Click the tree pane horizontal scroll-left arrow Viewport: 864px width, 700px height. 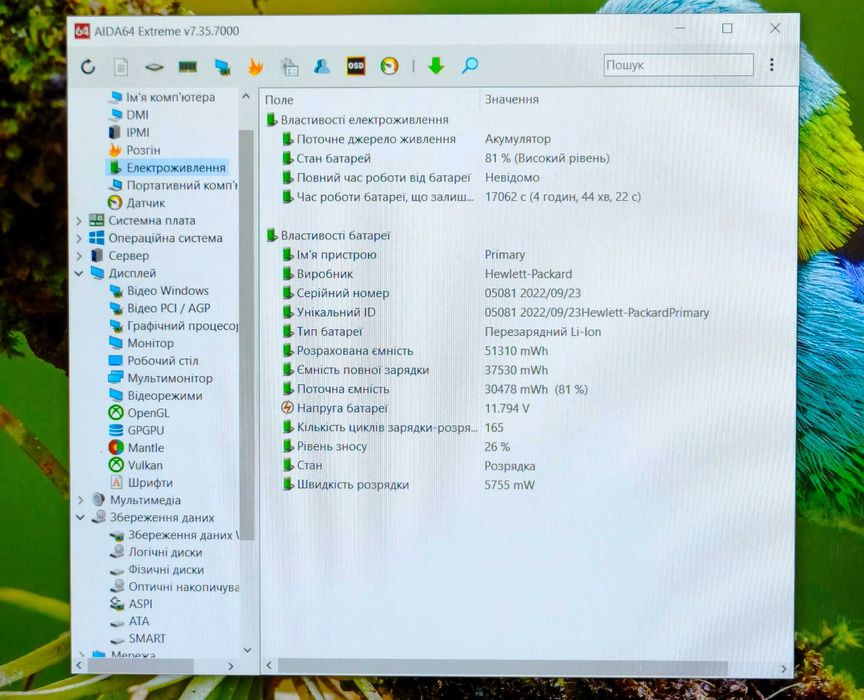click(79, 666)
